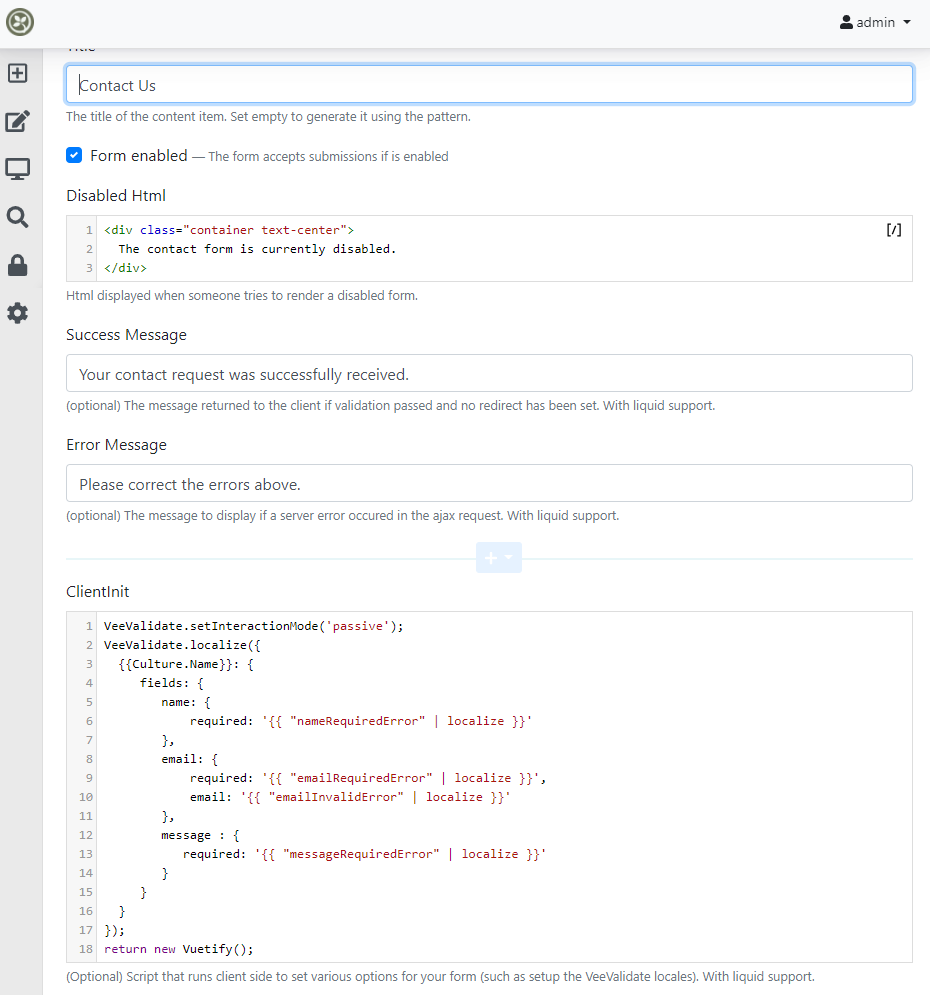Click into the Success Message input field
Screen dimensions: 930x995
(489, 374)
